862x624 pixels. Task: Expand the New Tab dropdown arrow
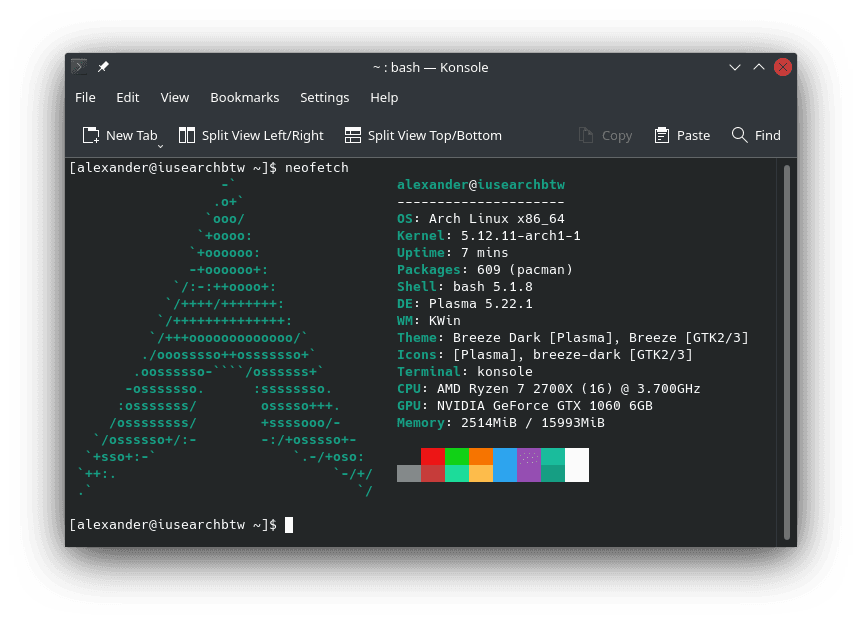point(161,146)
